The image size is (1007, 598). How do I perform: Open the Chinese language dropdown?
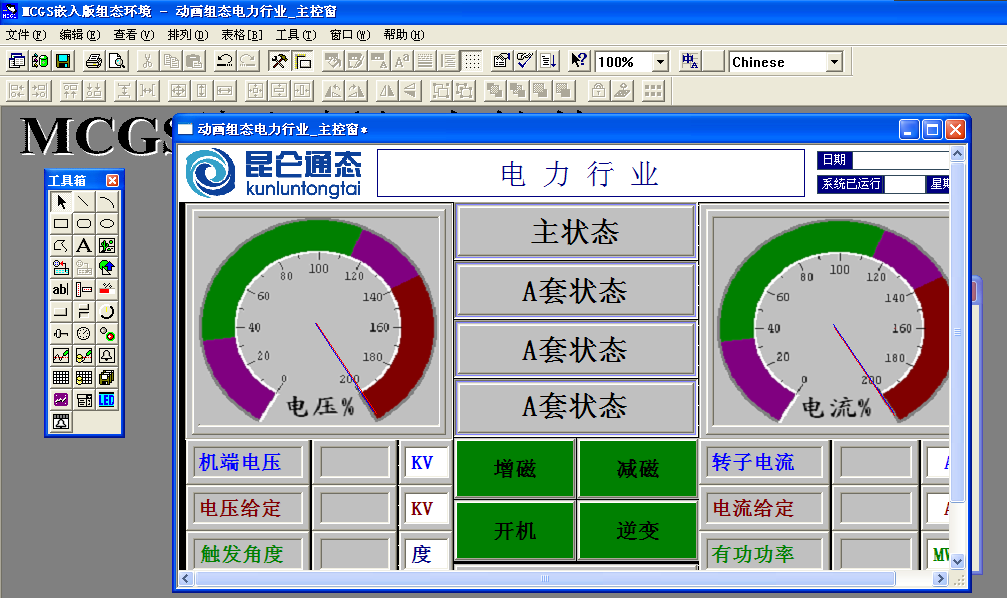tap(834, 62)
